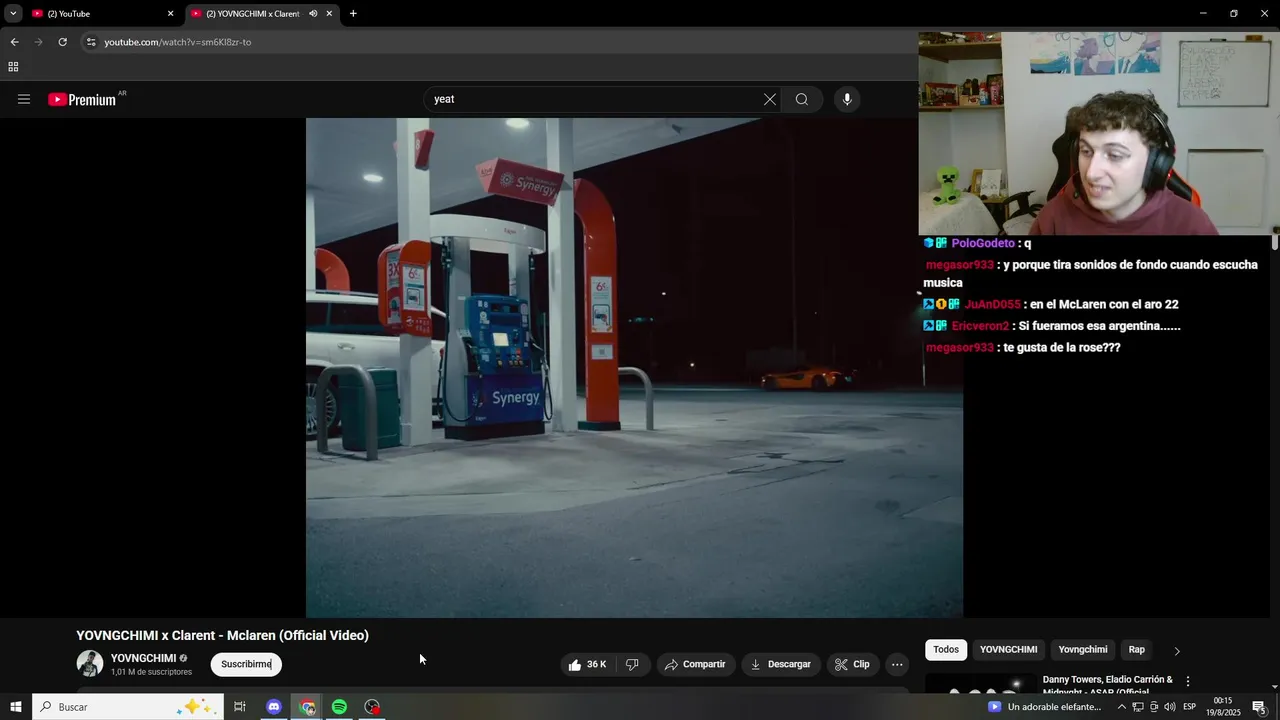Create a Clip of the video
The image size is (1280, 720).
(x=852, y=664)
